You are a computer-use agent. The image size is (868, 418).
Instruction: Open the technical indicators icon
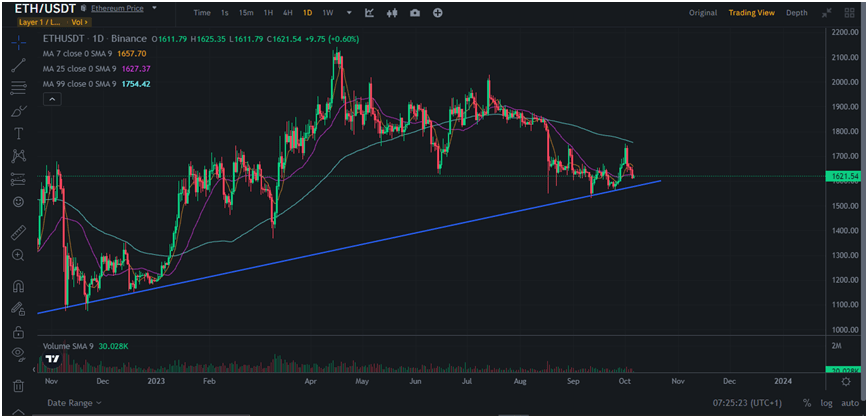pos(370,13)
